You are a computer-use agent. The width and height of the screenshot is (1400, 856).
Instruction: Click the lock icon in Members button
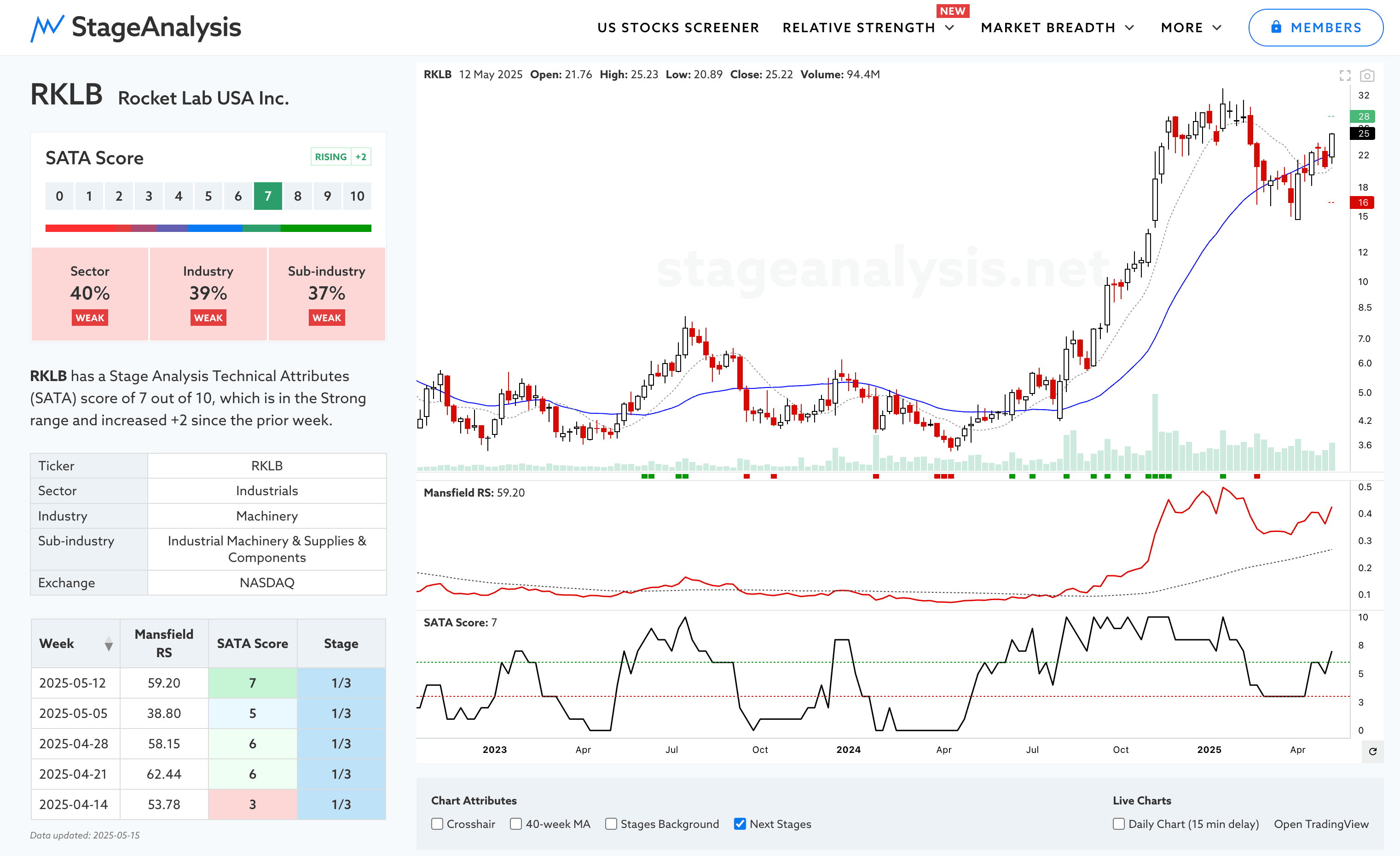click(x=1276, y=27)
